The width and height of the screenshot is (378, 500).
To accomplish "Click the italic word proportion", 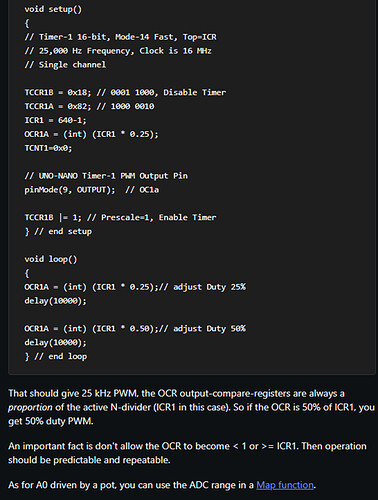I will coord(30,408).
